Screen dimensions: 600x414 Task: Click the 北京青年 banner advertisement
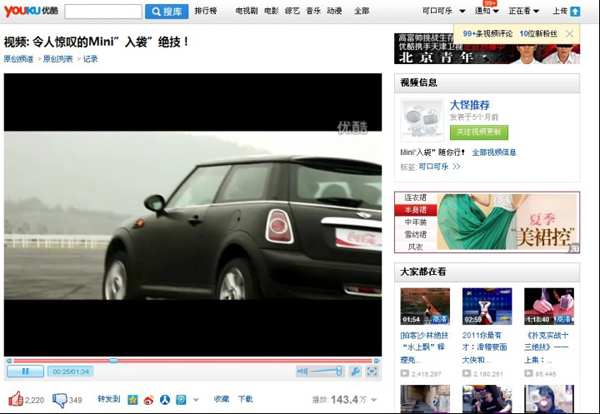coord(487,49)
